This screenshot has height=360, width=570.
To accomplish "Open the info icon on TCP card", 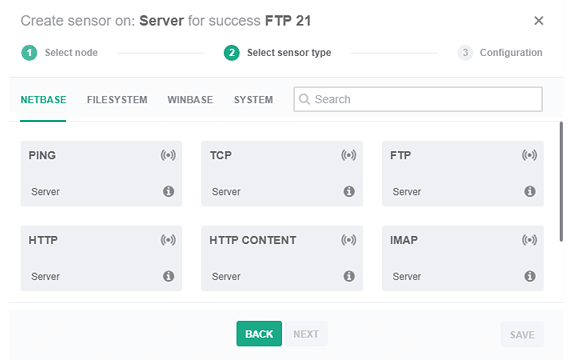I will pyautogui.click(x=349, y=191).
